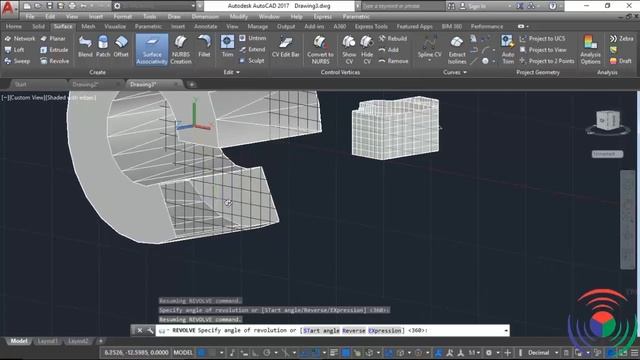Open the Home ribbon tab
Image resolution: width=640 pixels, height=360 pixels.
pyautogui.click(x=13, y=26)
